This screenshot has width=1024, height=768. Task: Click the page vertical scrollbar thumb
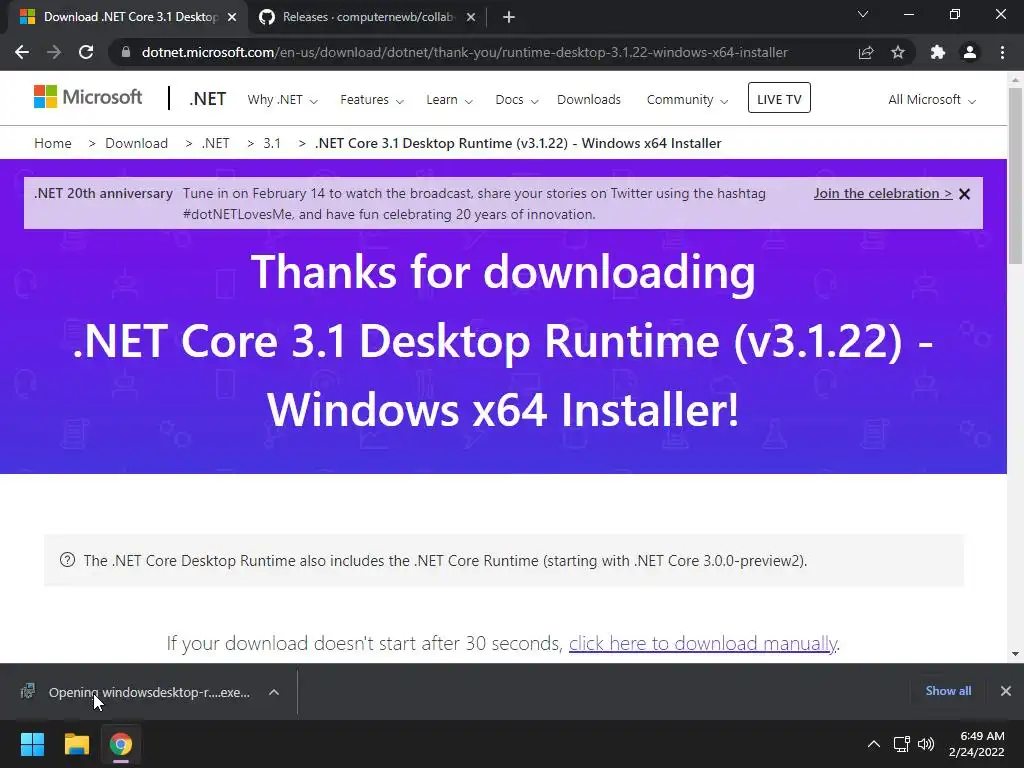pyautogui.click(x=1015, y=176)
